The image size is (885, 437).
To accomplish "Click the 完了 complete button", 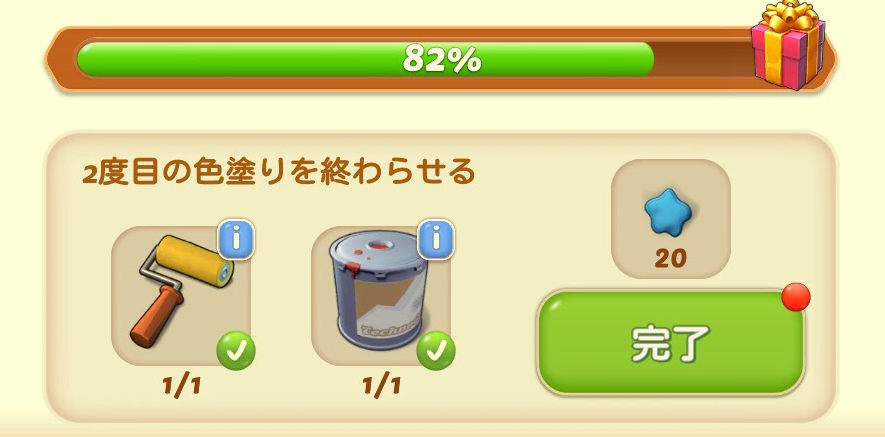I will pyautogui.click(x=671, y=342).
